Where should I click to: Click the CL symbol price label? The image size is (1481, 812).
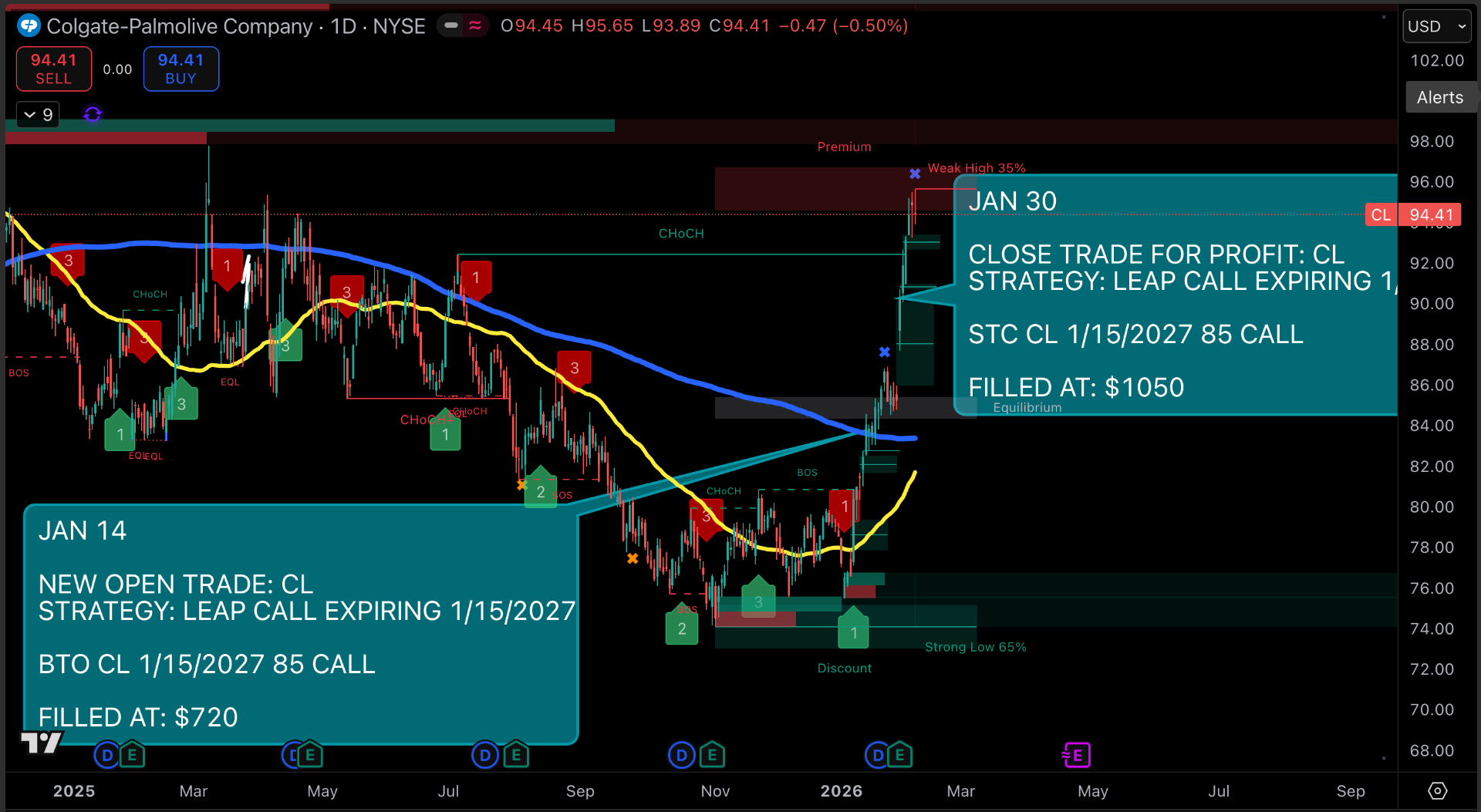click(x=1381, y=214)
